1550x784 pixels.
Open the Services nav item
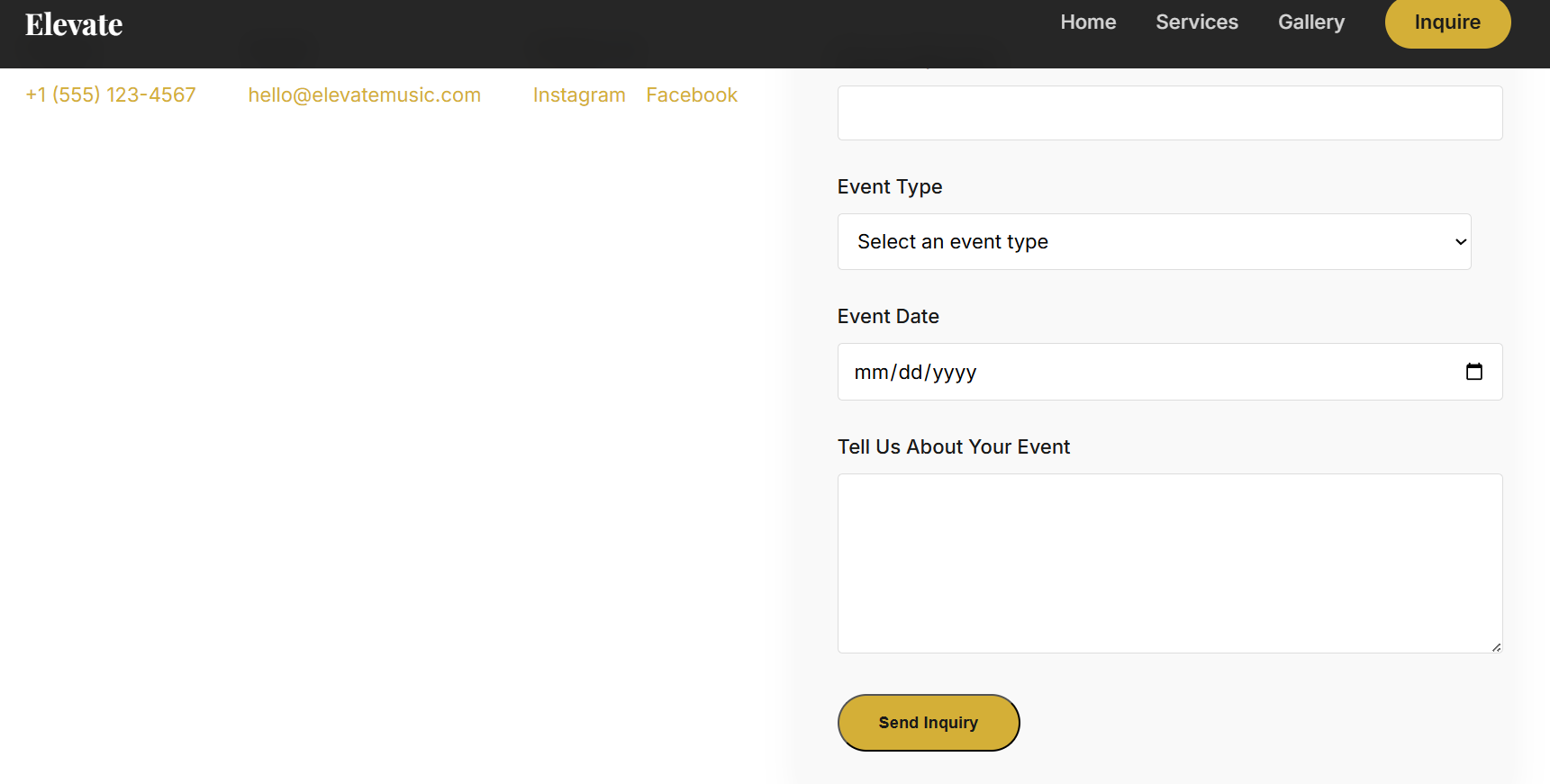[x=1196, y=23]
